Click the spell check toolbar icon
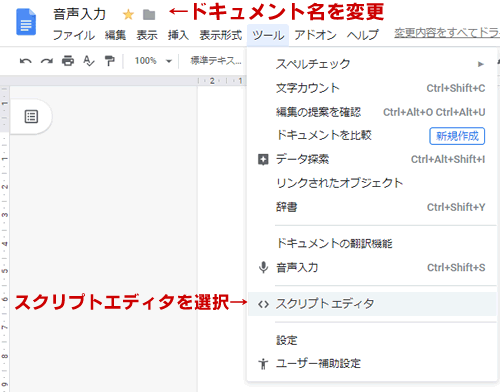This screenshot has height=392, width=500. click(89, 61)
